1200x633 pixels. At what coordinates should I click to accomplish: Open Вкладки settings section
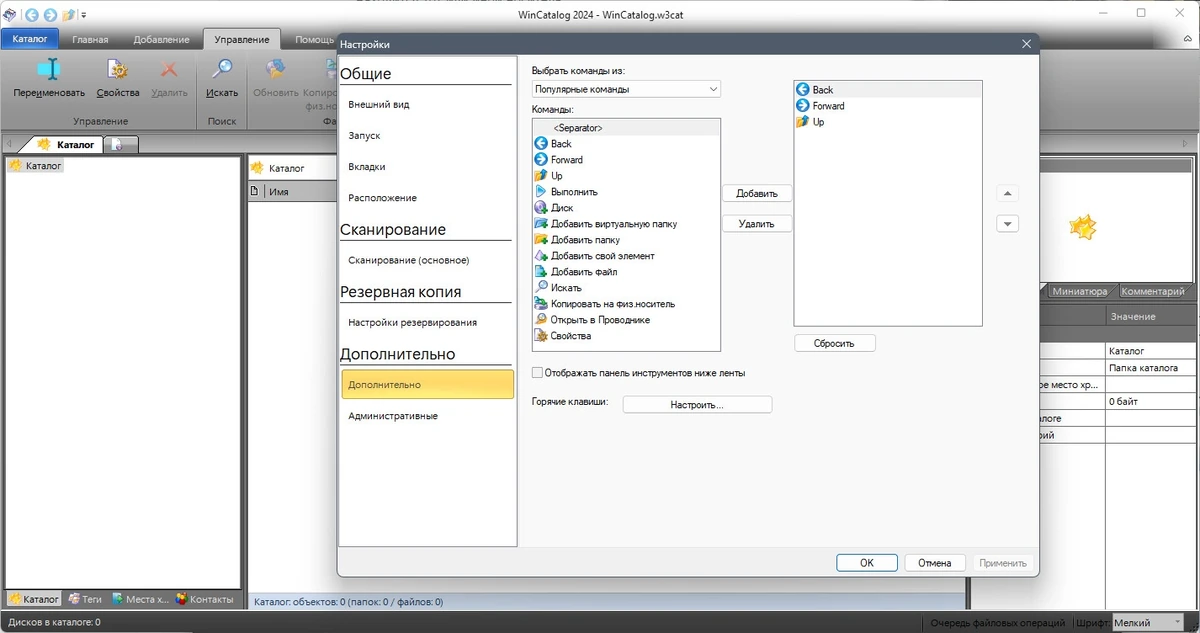coord(428,167)
